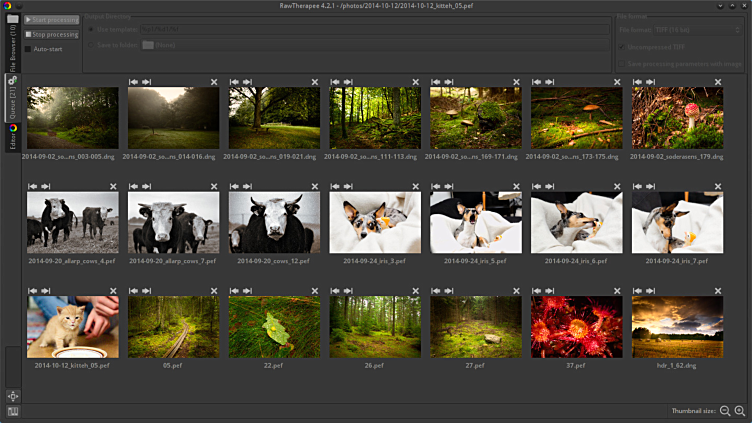Move 37.pef to end of queue
Image resolution: width=752 pixels, height=423 pixels.
(x=549, y=290)
